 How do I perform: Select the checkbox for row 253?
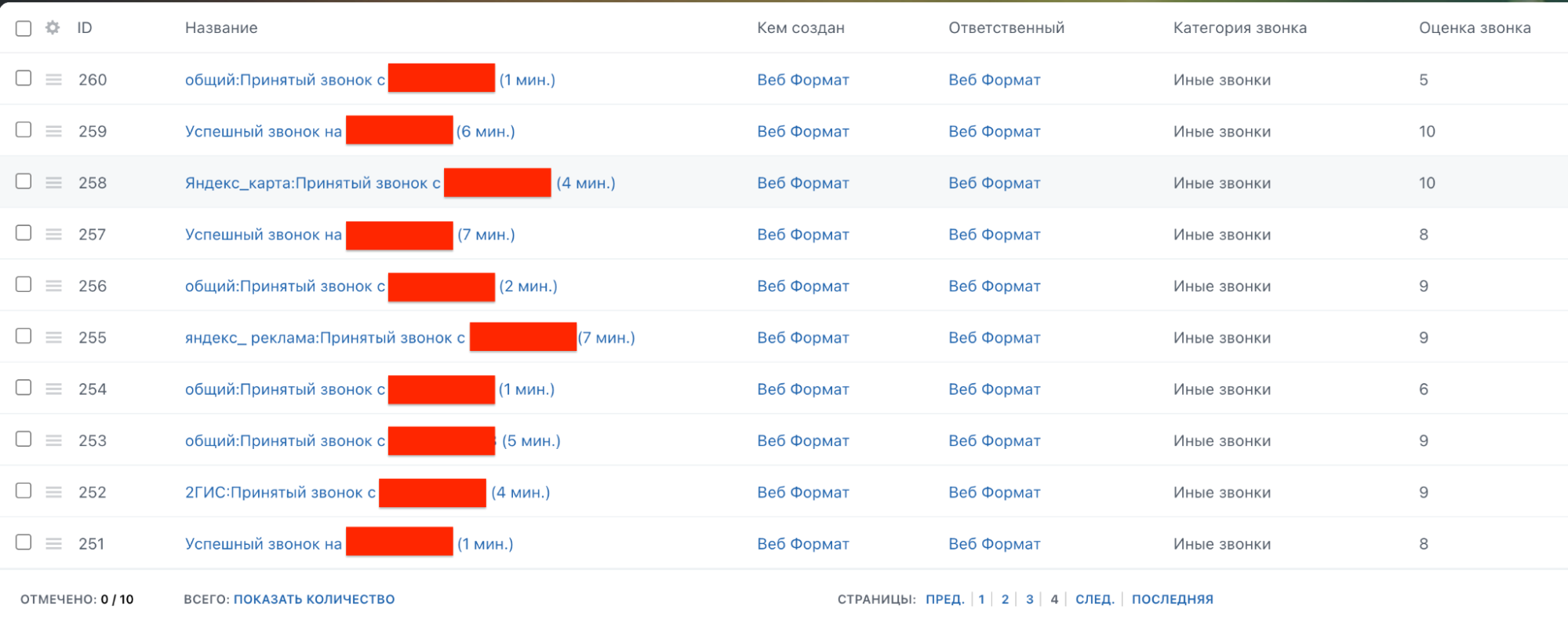point(24,440)
